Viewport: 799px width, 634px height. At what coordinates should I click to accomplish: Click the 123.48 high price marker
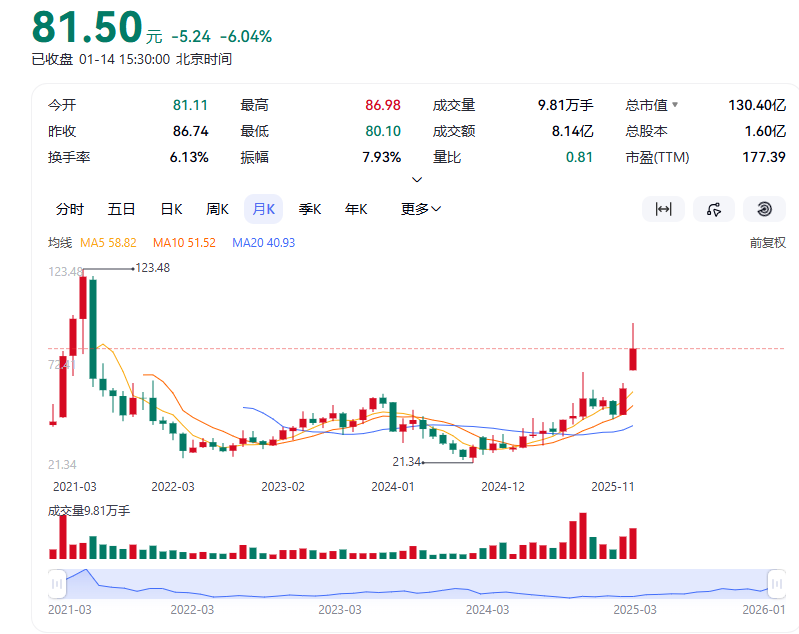[152, 268]
